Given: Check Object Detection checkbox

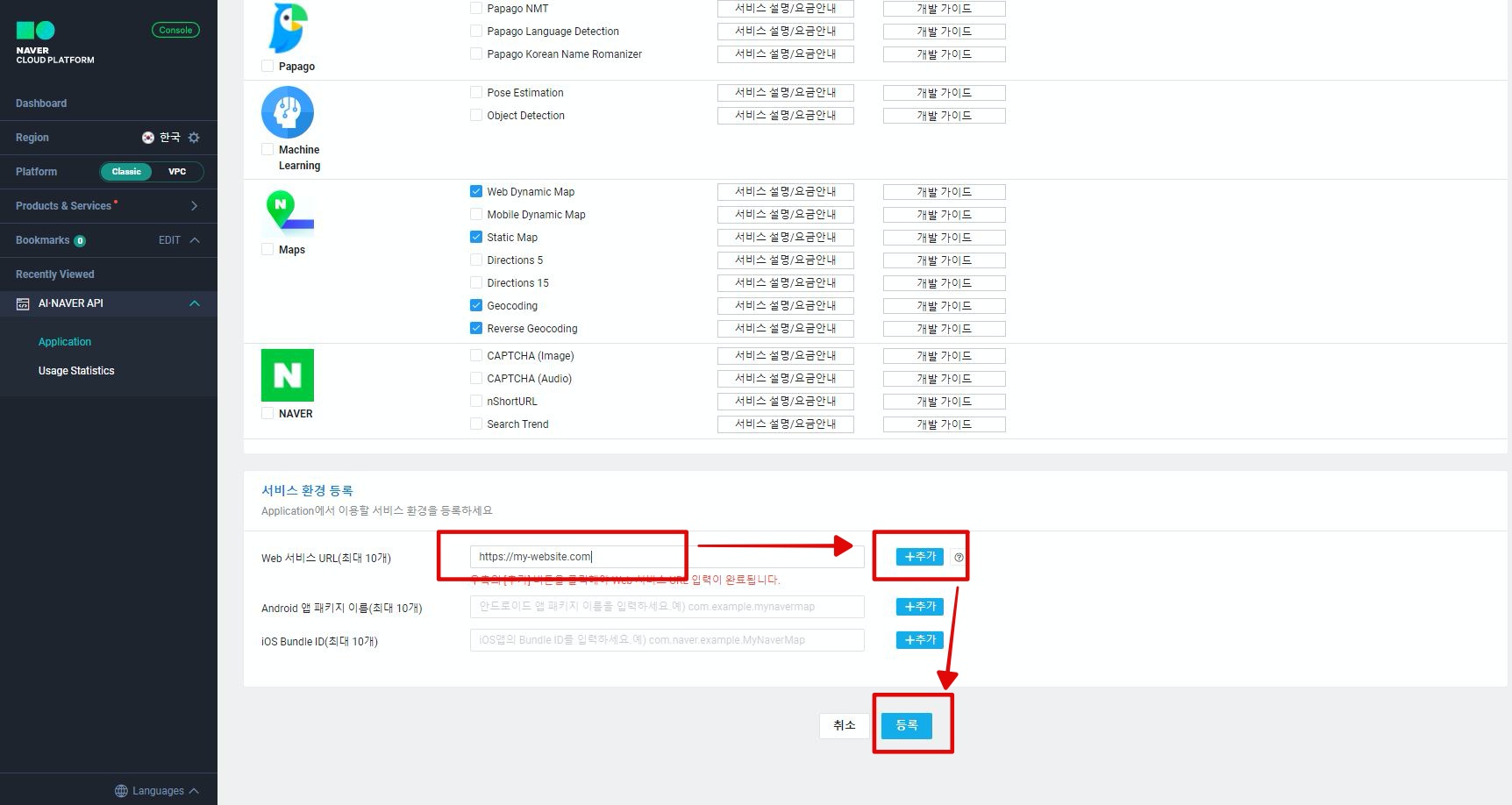Looking at the screenshot, I should tap(476, 115).
